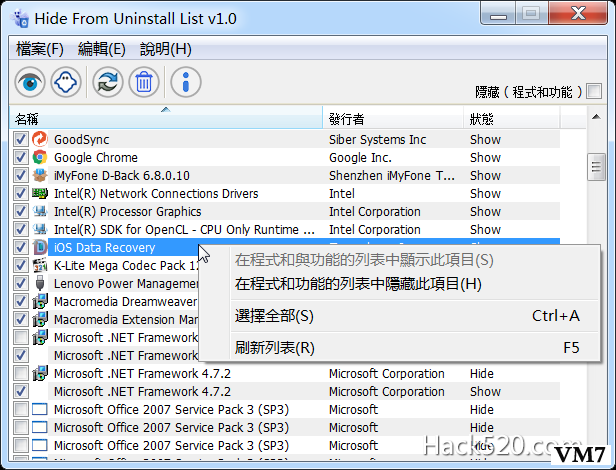The height and width of the screenshot is (470, 616).
Task: Select the Google Chrome row name
Action: (x=96, y=158)
